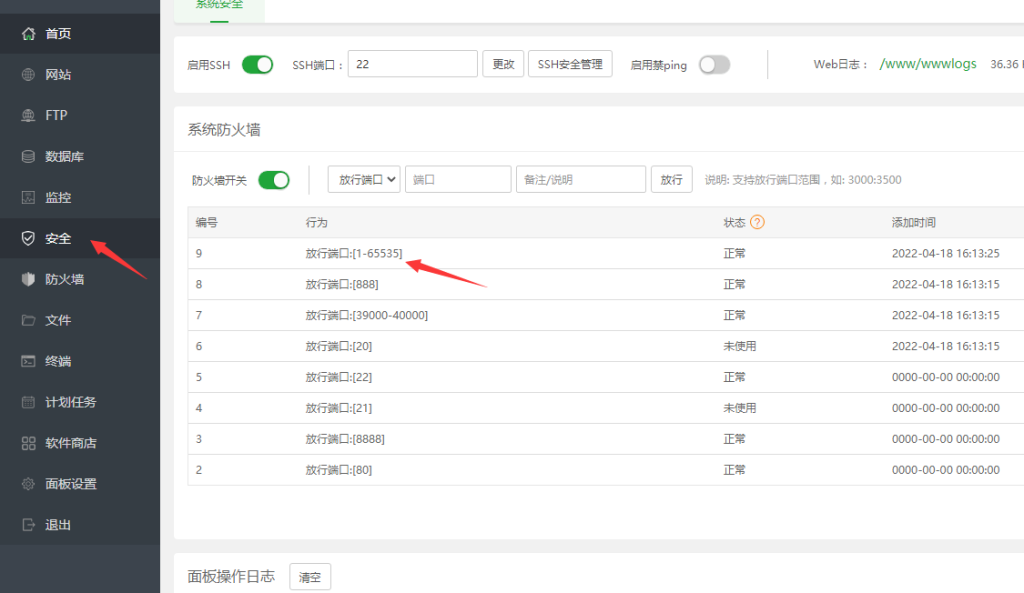Switch to the 系统安全 tab
Image resolution: width=1024 pixels, height=593 pixels.
220,3
